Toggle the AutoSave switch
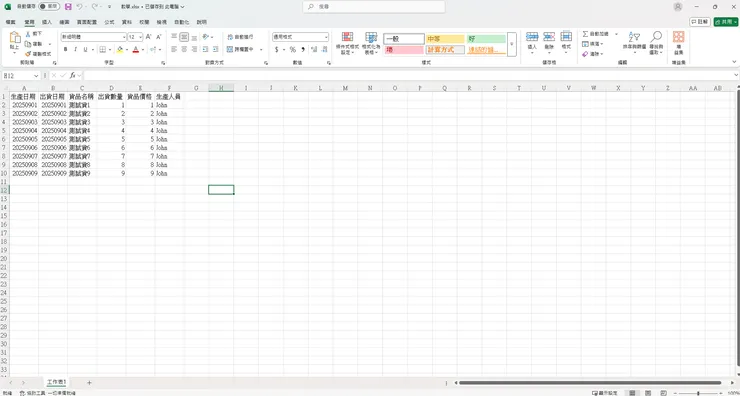This screenshot has width=740, height=396. pos(49,7)
